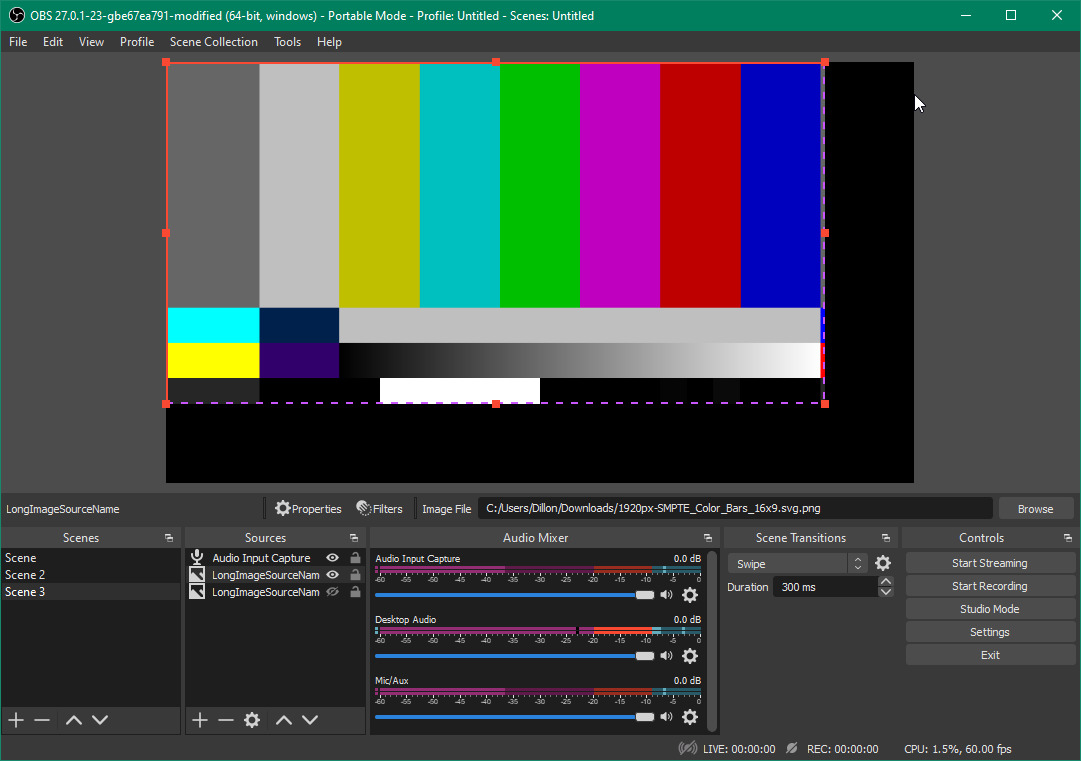1081x761 pixels.
Task: Mute the Mic/Aux channel
Action: [x=666, y=716]
